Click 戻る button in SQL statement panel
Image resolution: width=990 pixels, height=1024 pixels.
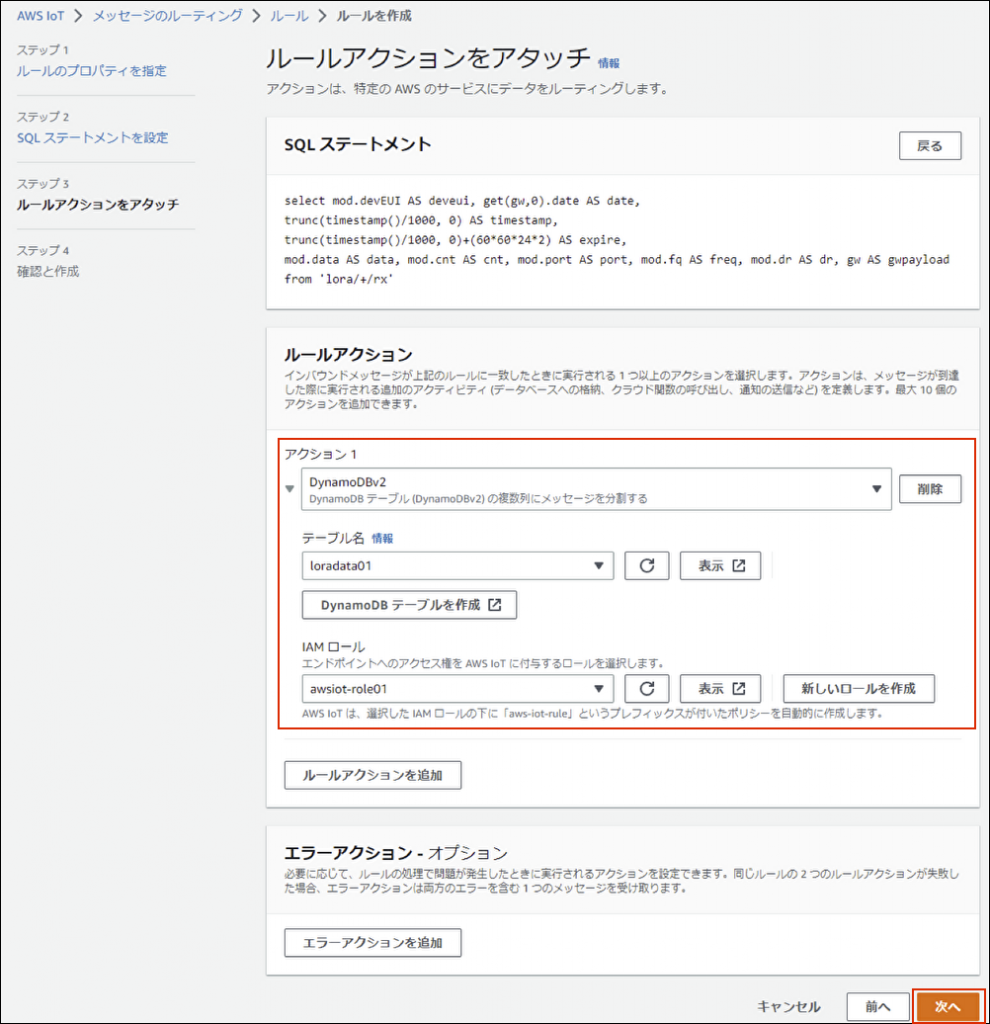[x=930, y=146]
